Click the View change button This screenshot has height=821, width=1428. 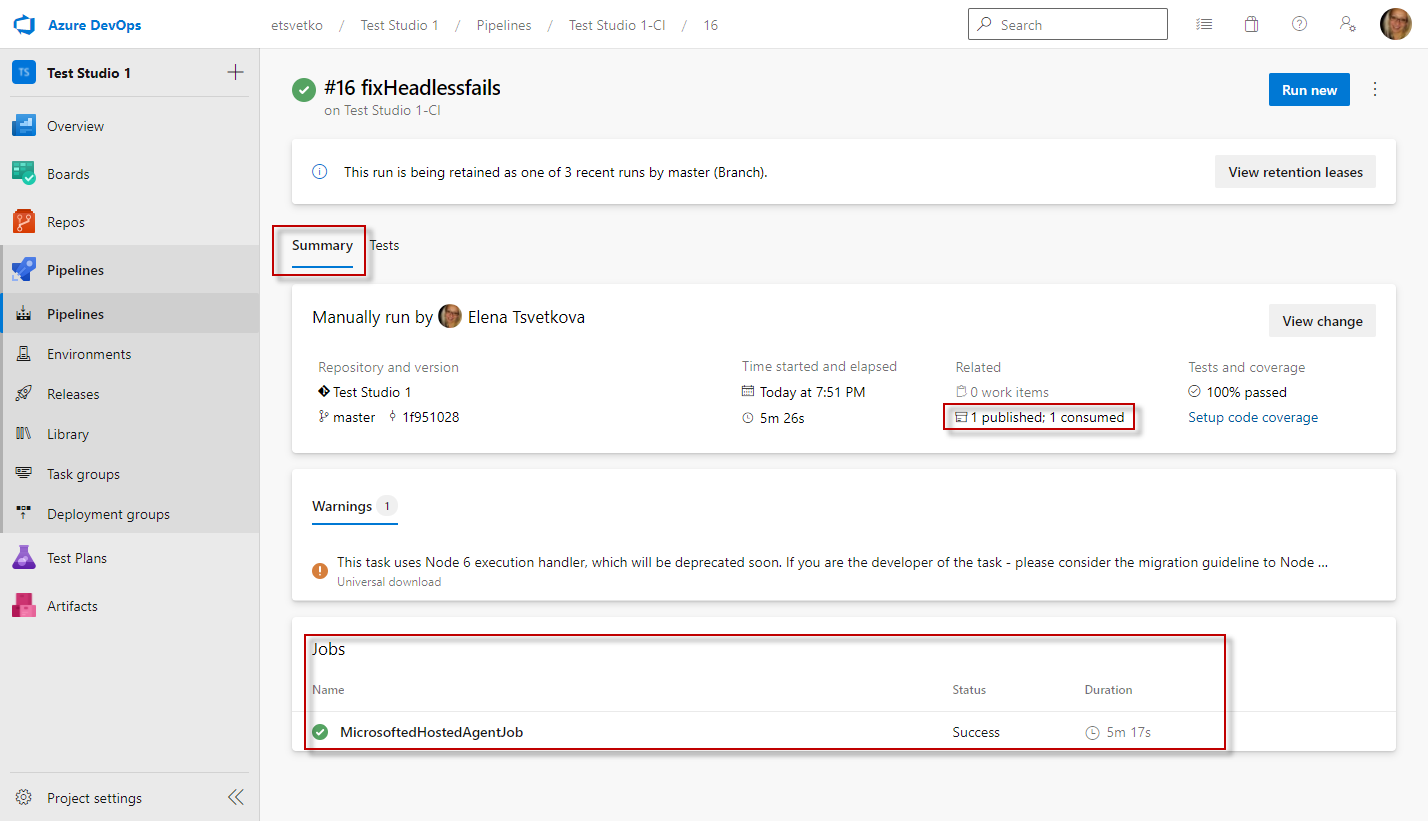(1322, 321)
